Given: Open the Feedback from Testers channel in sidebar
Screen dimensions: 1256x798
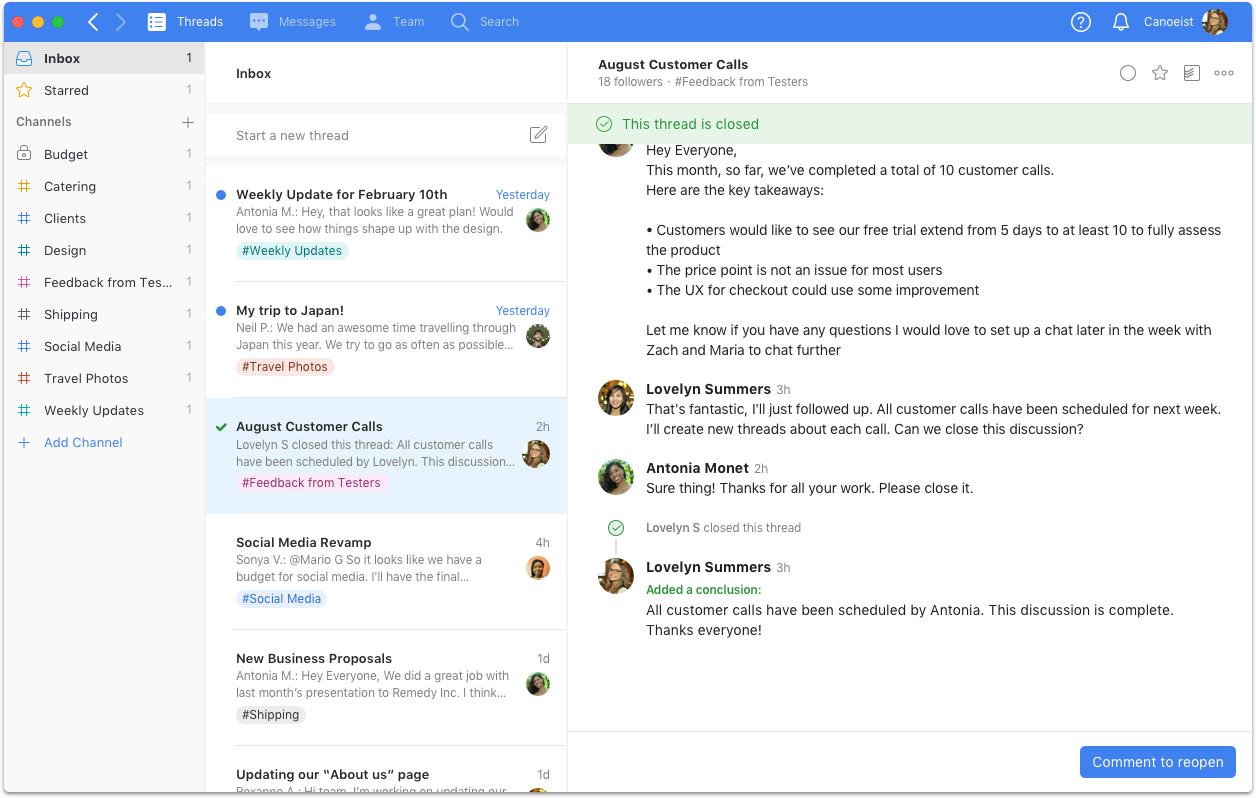Looking at the screenshot, I should (x=104, y=282).
